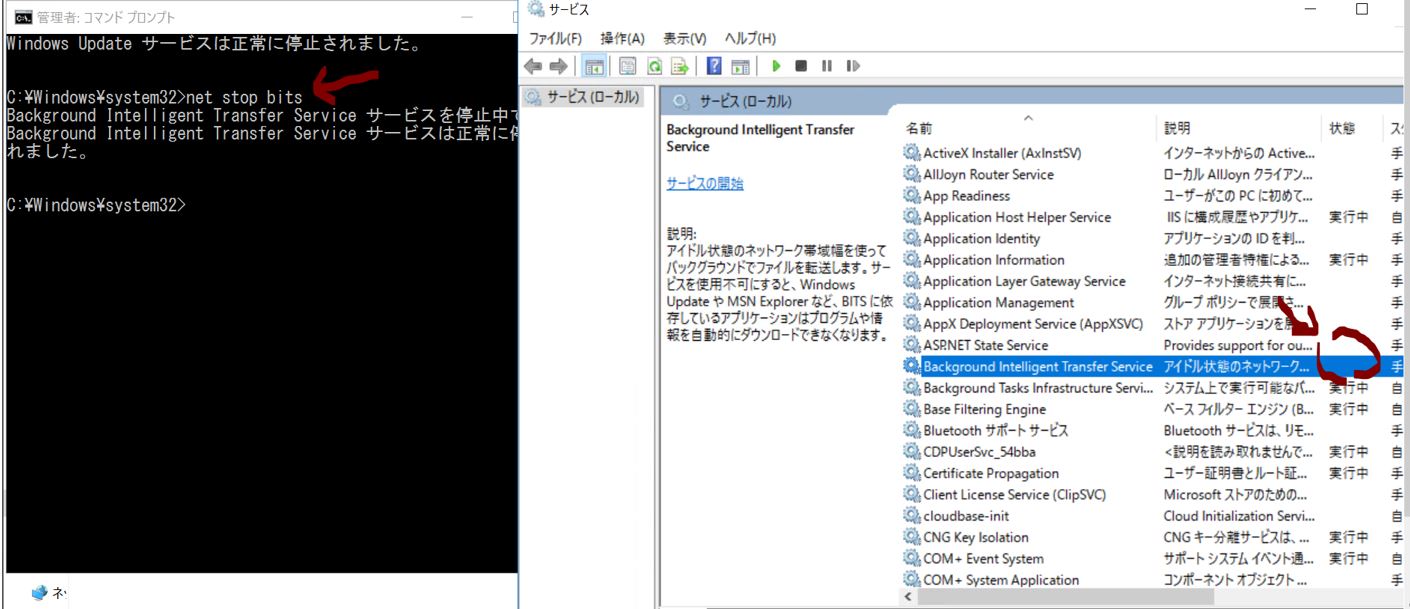Select the Base Filtering Engine service row
Screen dimensions: 1410x609
click(984, 409)
